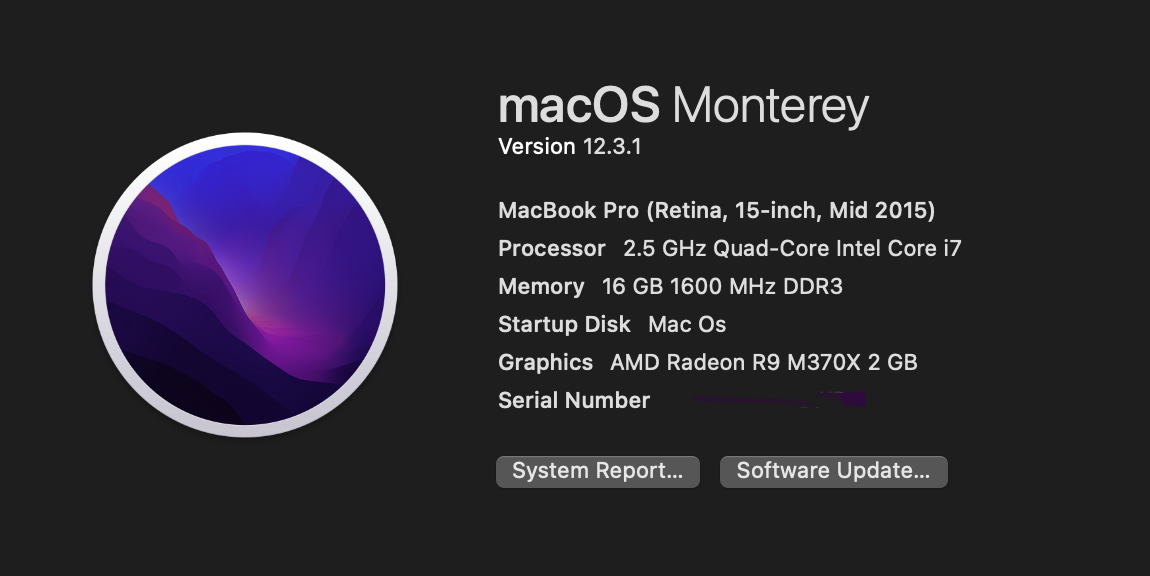1150x576 pixels.
Task: Click the "(Retina, 15-inch, Mid 2015)" text
Action: (x=791, y=211)
